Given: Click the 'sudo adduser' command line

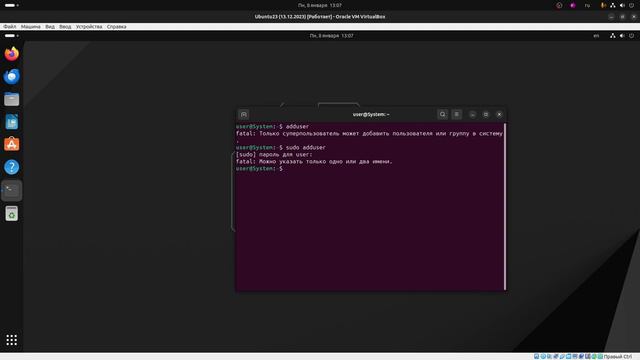Looking at the screenshot, I should (x=281, y=147).
